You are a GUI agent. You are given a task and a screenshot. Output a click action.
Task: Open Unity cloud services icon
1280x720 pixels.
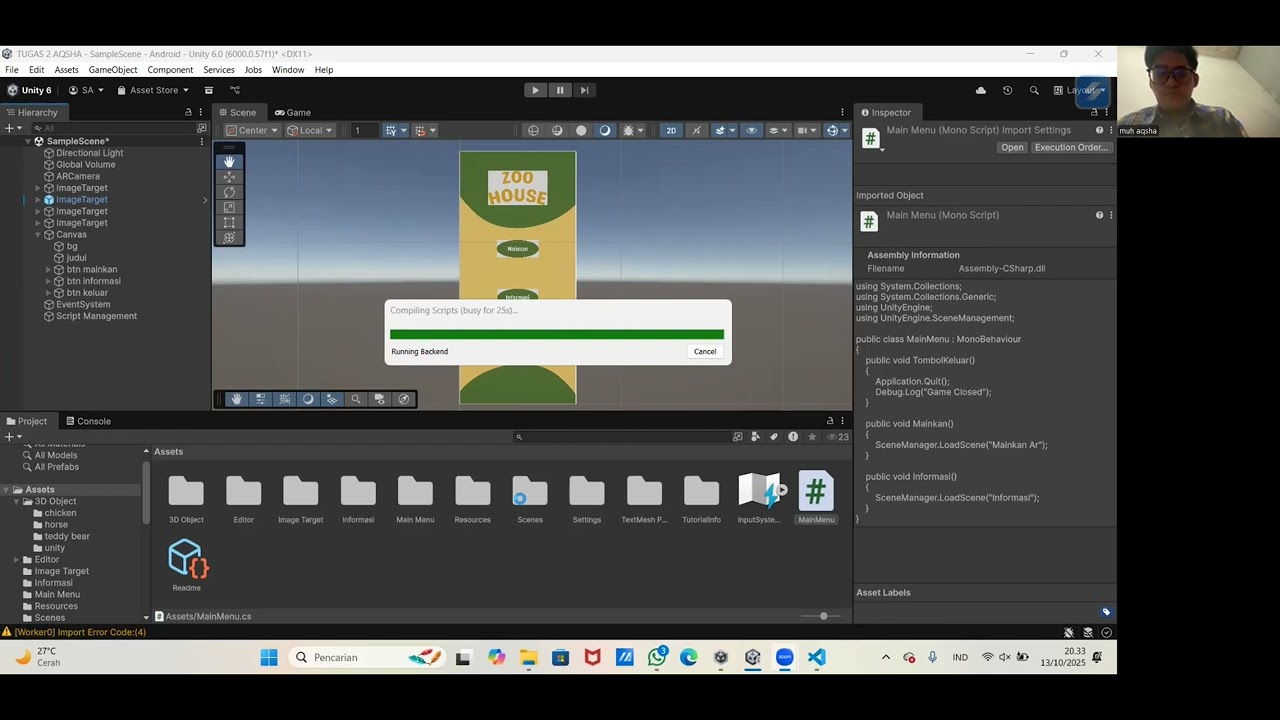coord(981,90)
